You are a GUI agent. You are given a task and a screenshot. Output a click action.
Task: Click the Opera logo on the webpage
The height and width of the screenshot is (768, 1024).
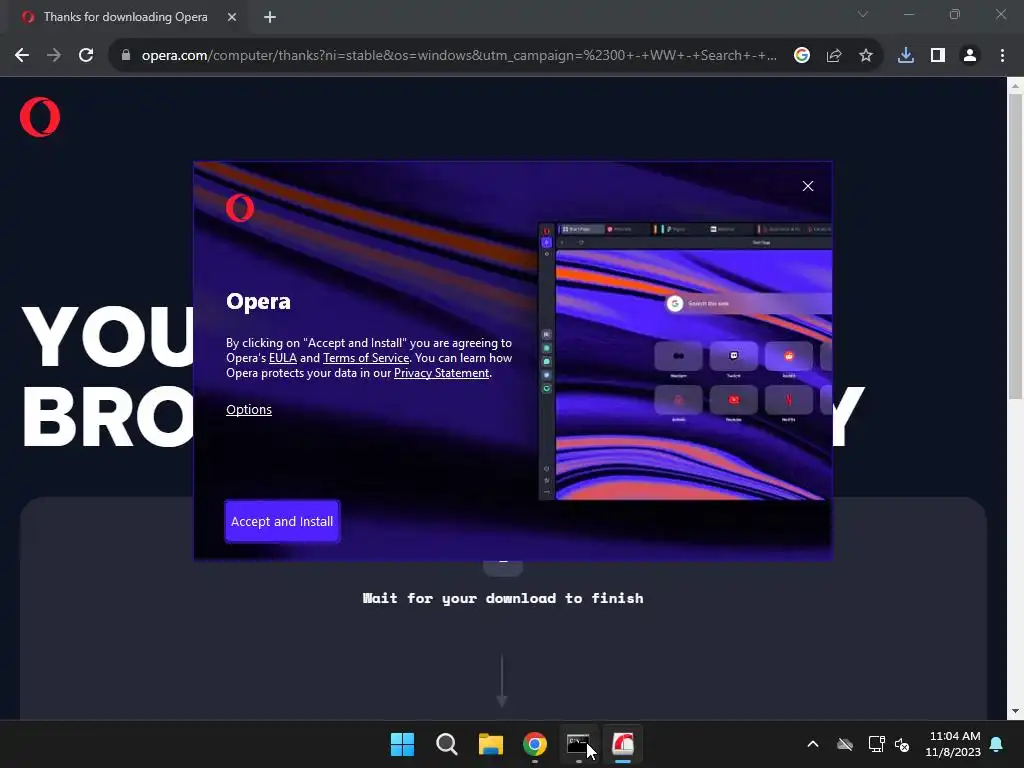[40, 118]
